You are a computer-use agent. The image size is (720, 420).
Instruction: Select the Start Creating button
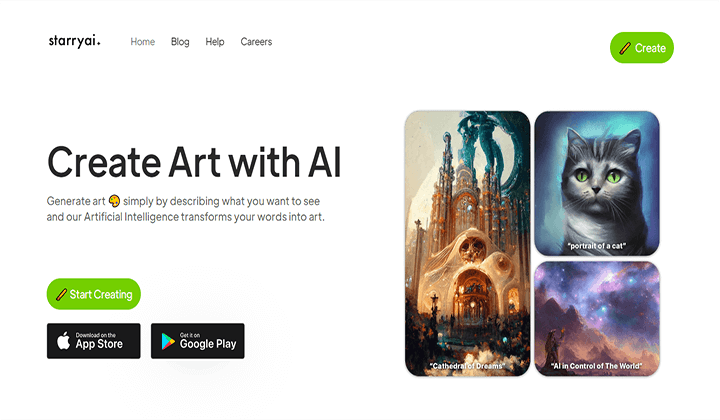pos(94,294)
